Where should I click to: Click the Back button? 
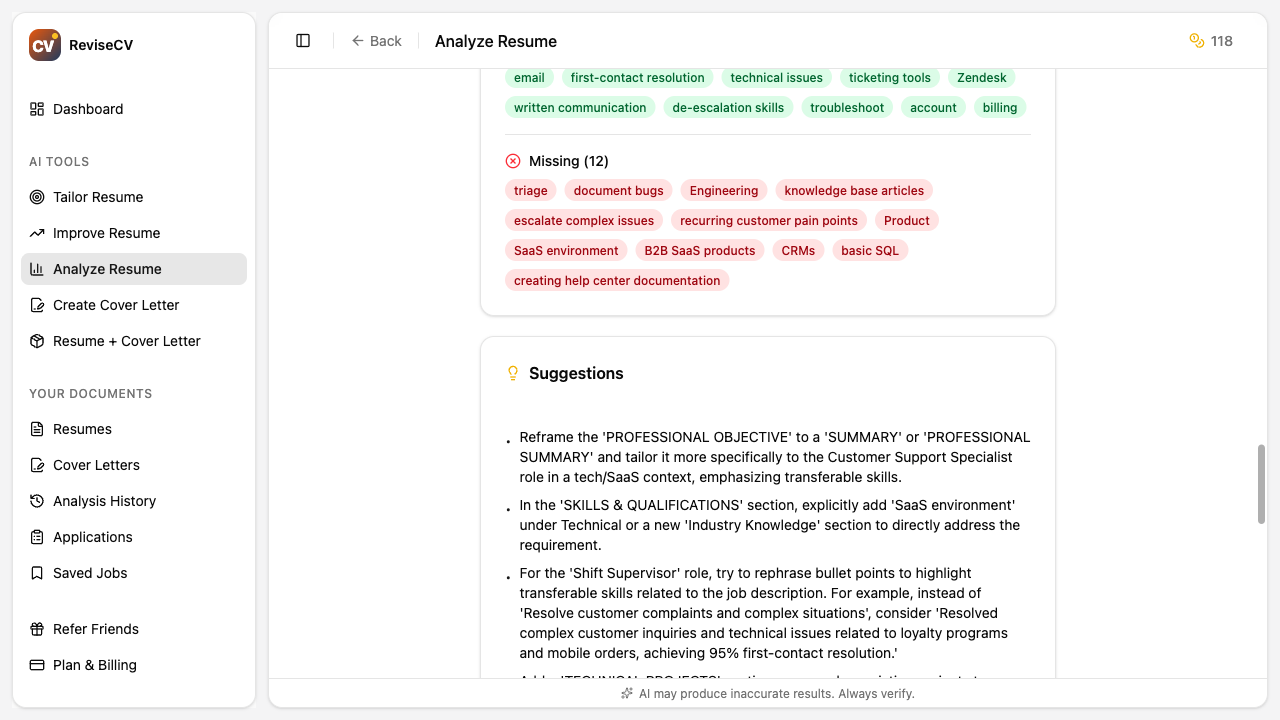pos(377,41)
